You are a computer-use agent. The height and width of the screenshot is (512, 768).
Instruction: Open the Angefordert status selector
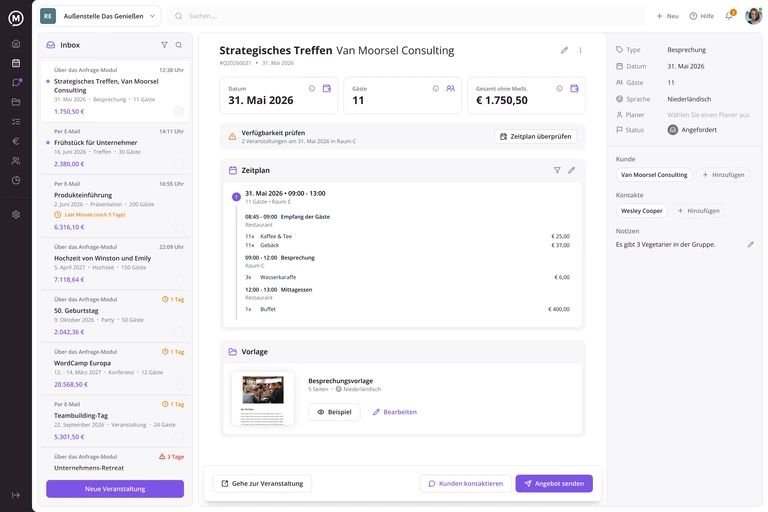693,130
